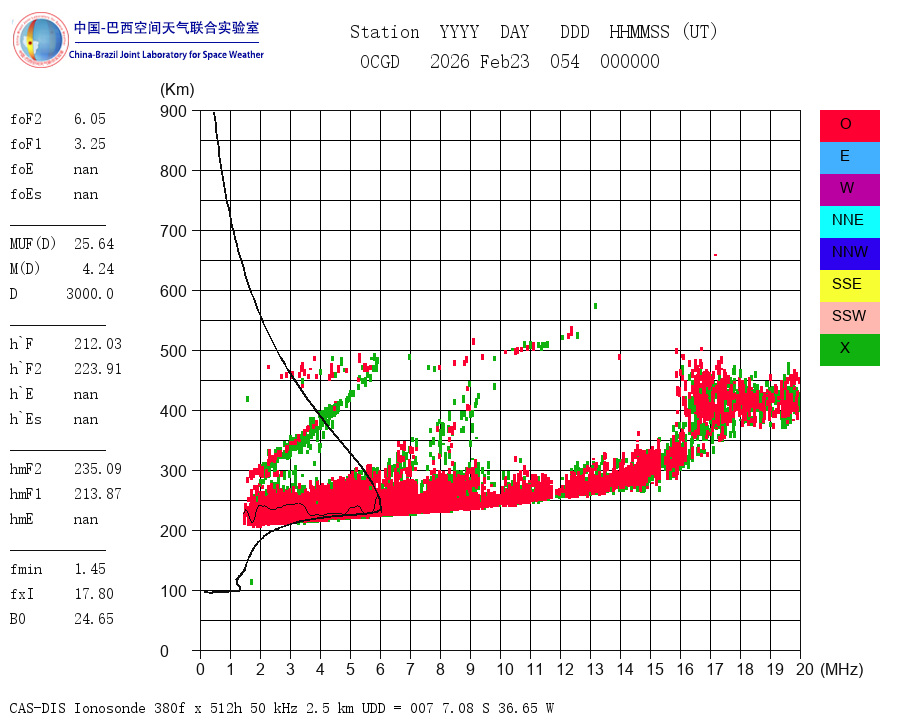Click the 100 height axis label
900x720 pixels.
[x=173, y=591]
